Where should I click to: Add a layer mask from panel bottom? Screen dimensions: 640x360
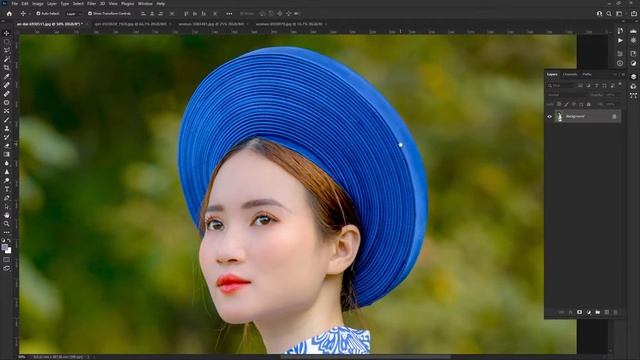(x=580, y=312)
